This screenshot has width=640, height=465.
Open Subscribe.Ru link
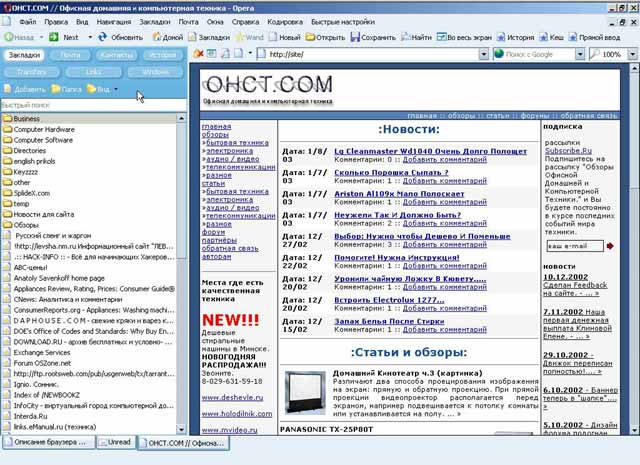pos(568,151)
